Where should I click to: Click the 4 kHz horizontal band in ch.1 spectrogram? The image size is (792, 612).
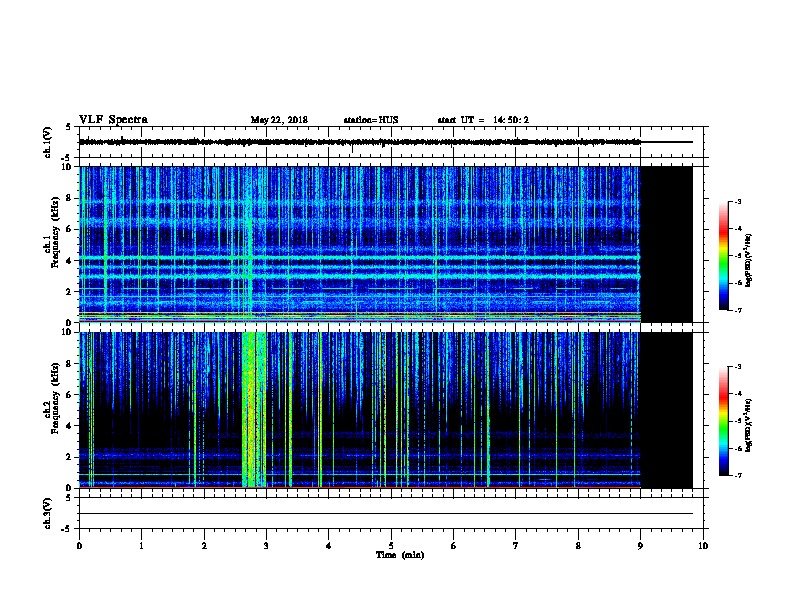[360, 258]
